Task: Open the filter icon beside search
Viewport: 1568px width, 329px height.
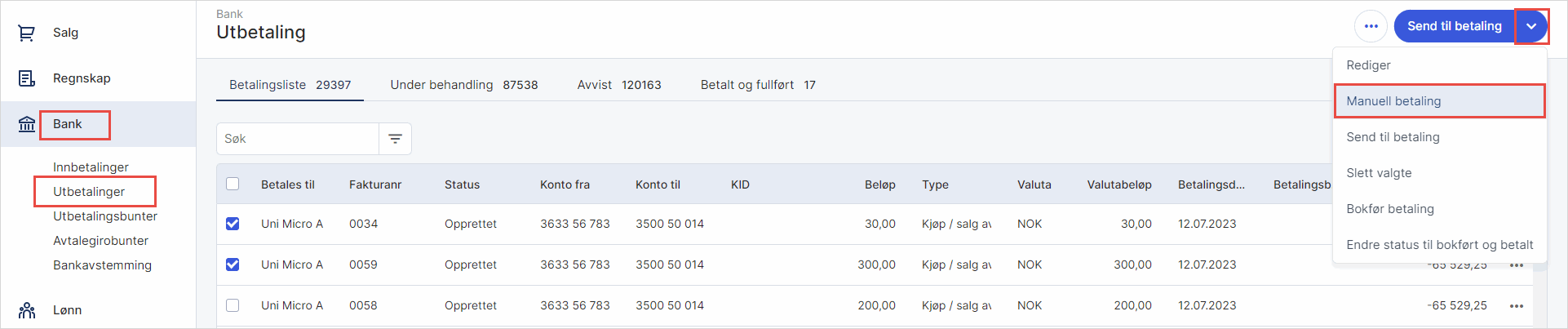Action: 395,139
